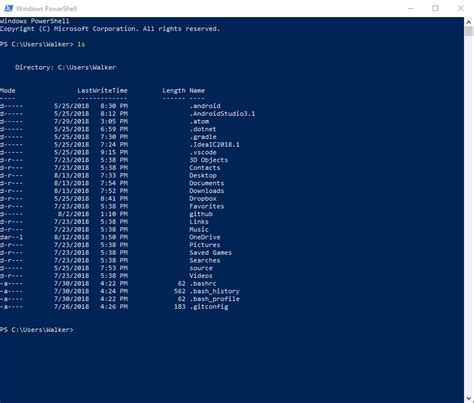Click the length value 562

[x=179, y=291]
